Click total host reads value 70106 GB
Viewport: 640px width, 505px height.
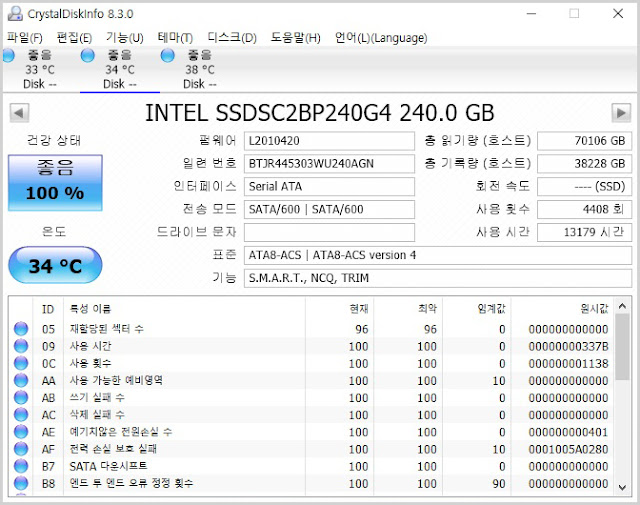click(x=584, y=141)
